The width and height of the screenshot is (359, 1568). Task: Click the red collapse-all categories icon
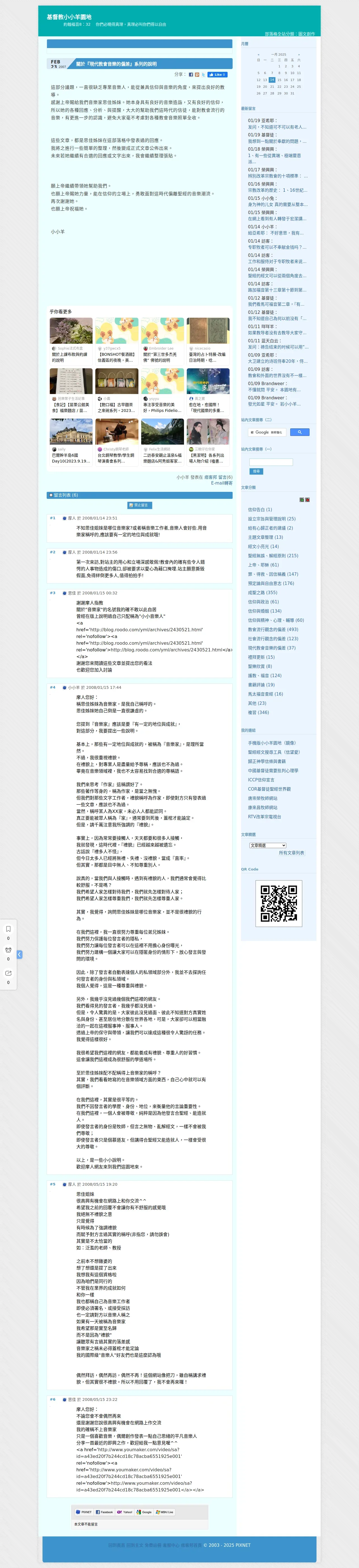pyautogui.click(x=307, y=500)
